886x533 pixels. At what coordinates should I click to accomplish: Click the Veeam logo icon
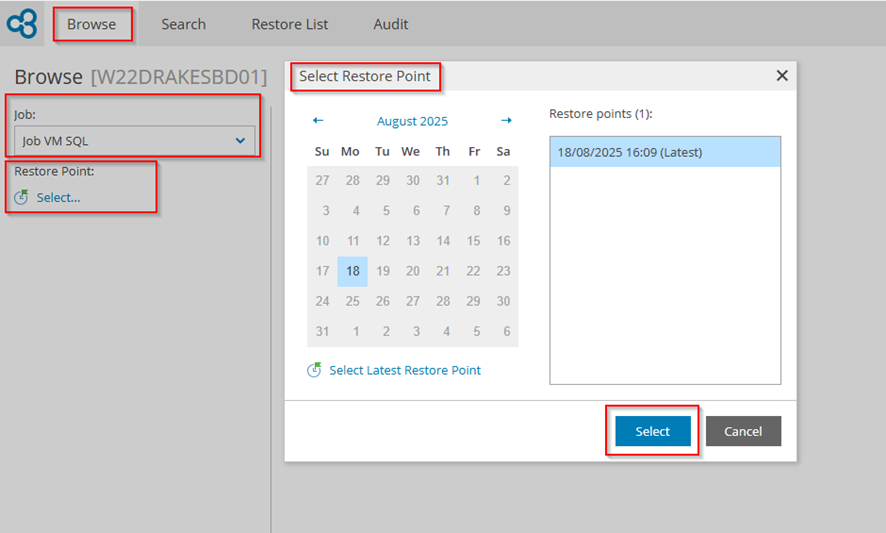[21, 22]
